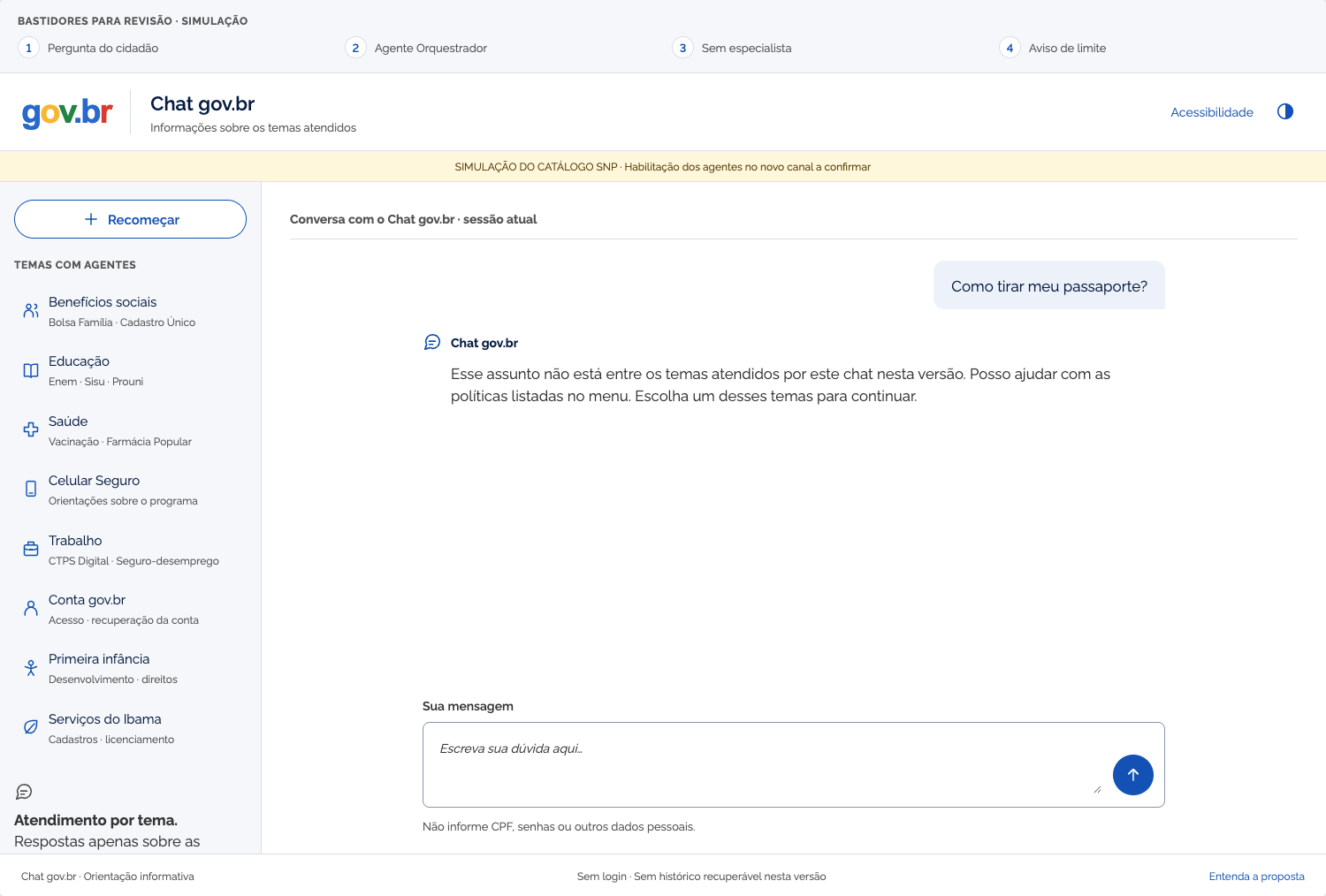This screenshot has height=896, width=1326.
Task: Select the Educação theme
Action: tap(130, 370)
